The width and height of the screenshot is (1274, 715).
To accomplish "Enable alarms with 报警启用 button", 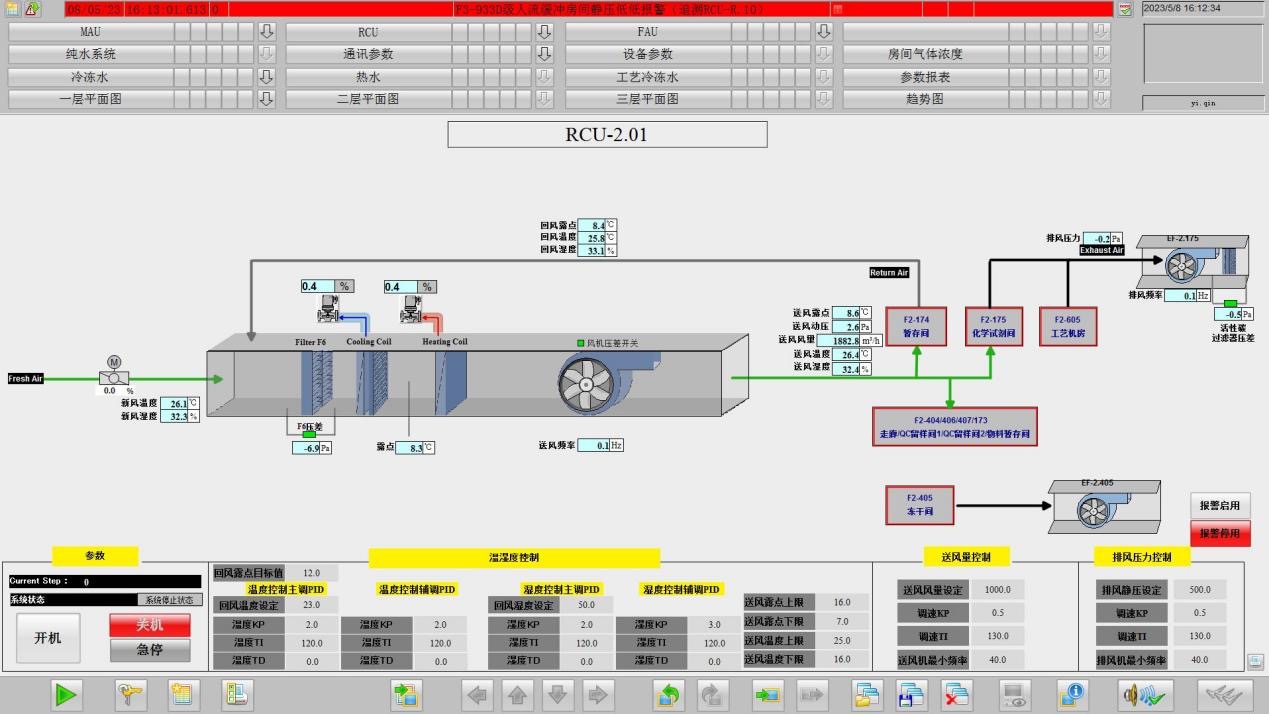I will [x=1219, y=506].
